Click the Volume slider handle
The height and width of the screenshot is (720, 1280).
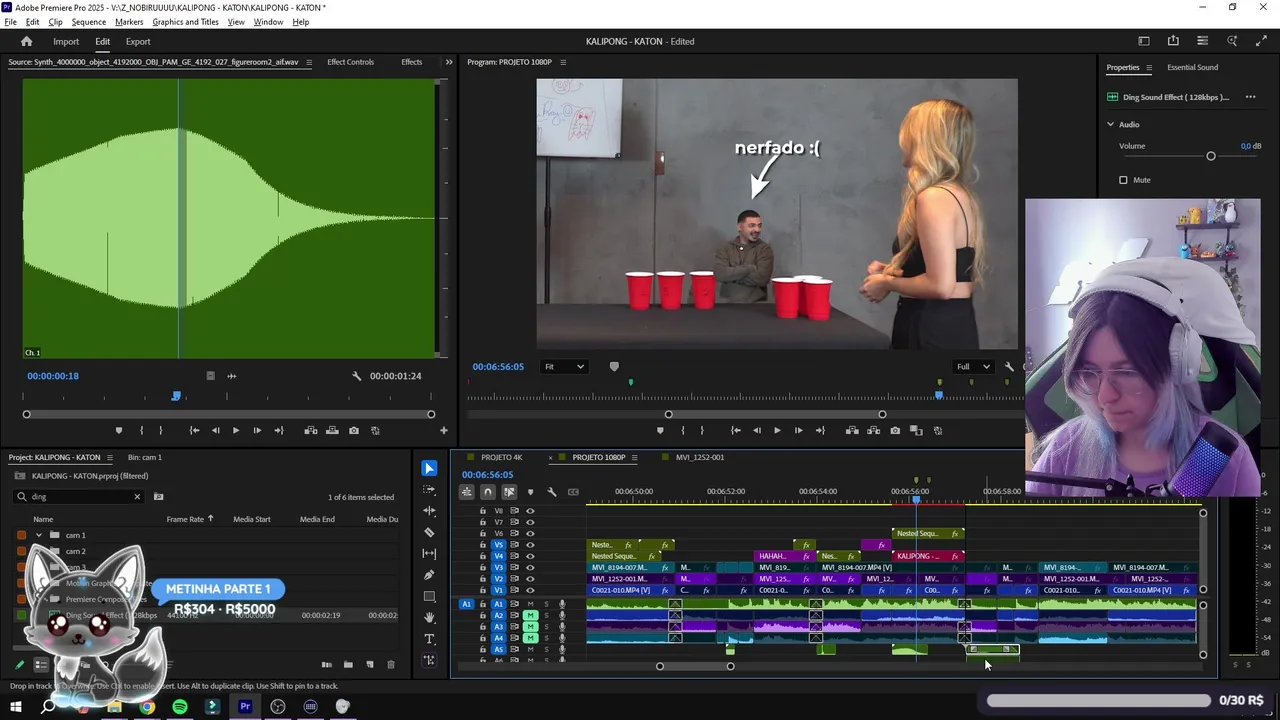coord(1211,156)
